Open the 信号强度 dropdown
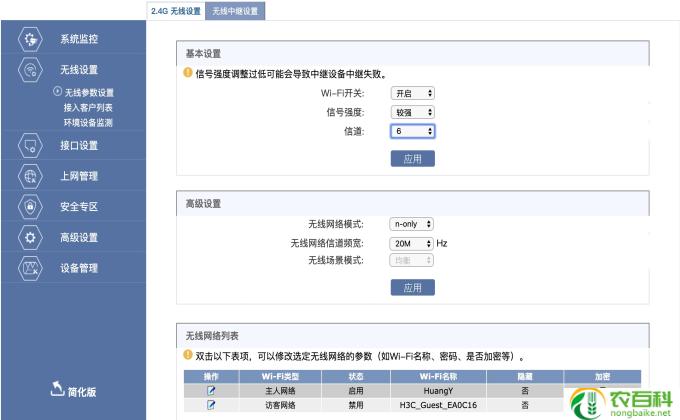This screenshot has width=680, height=420. (412, 112)
